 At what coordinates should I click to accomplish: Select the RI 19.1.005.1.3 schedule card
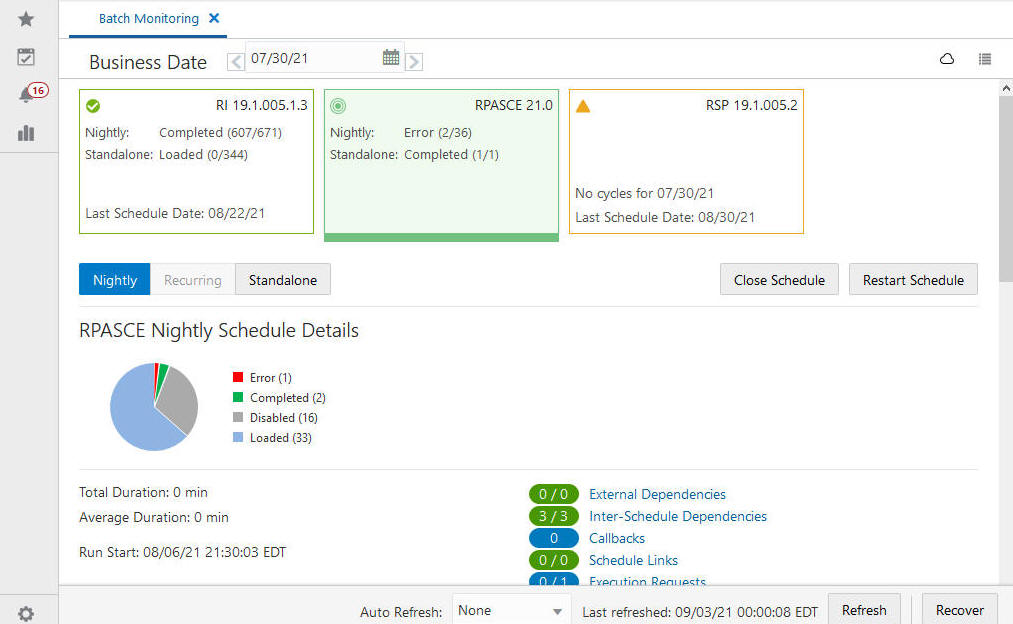click(x=196, y=161)
